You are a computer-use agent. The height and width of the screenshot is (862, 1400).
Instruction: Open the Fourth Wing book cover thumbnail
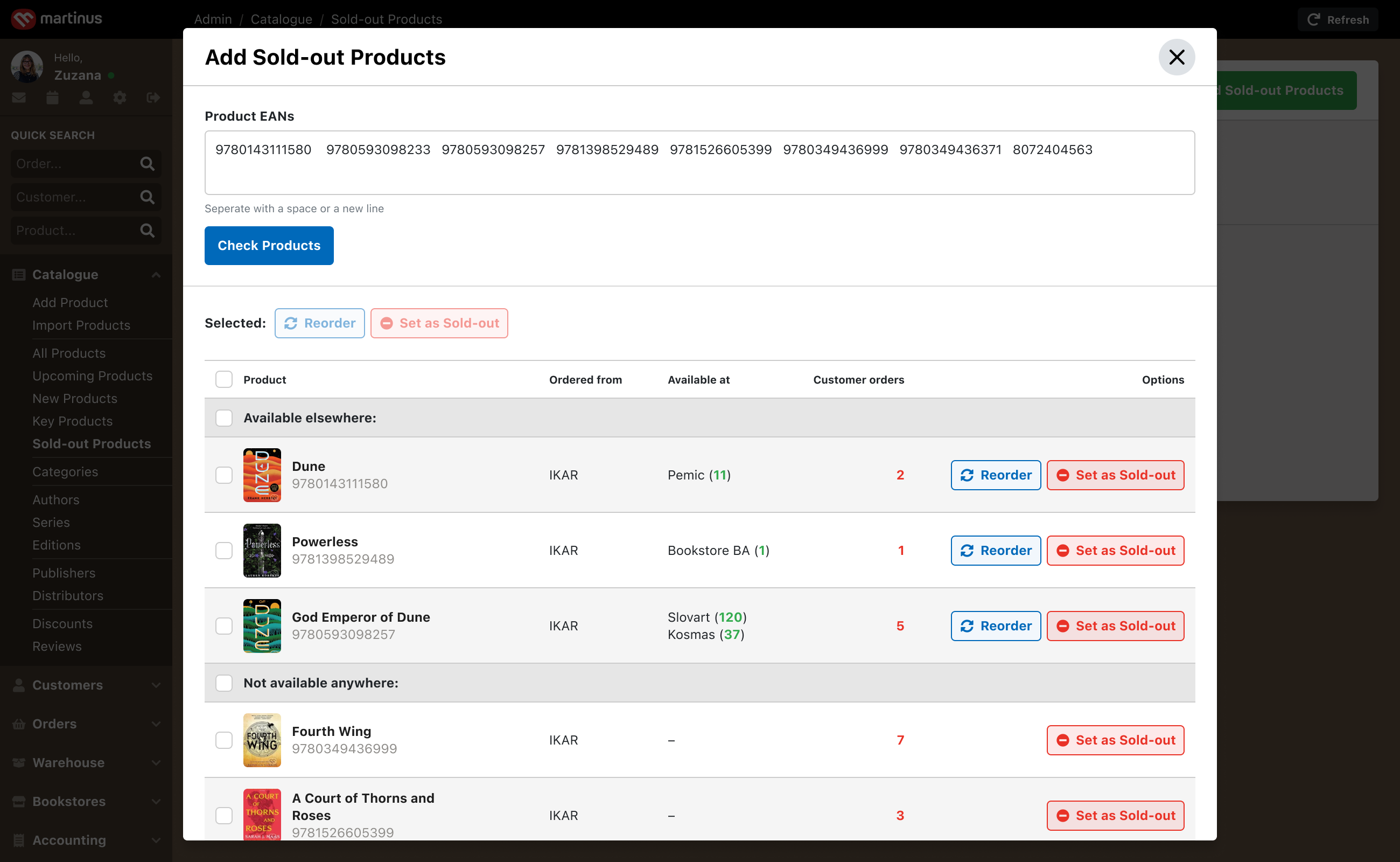(262, 740)
